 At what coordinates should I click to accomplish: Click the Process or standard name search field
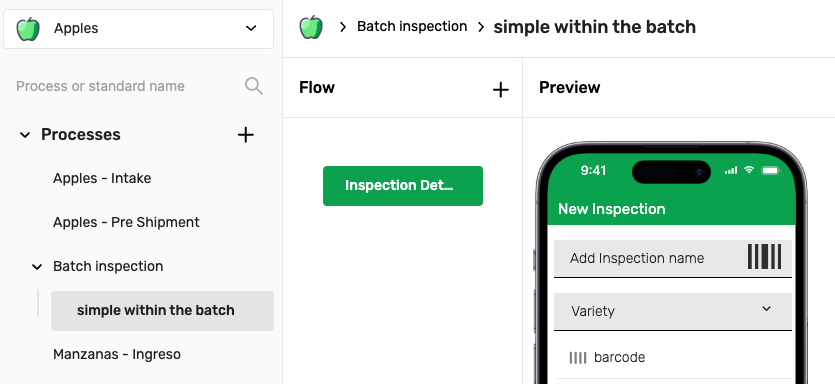(x=128, y=86)
